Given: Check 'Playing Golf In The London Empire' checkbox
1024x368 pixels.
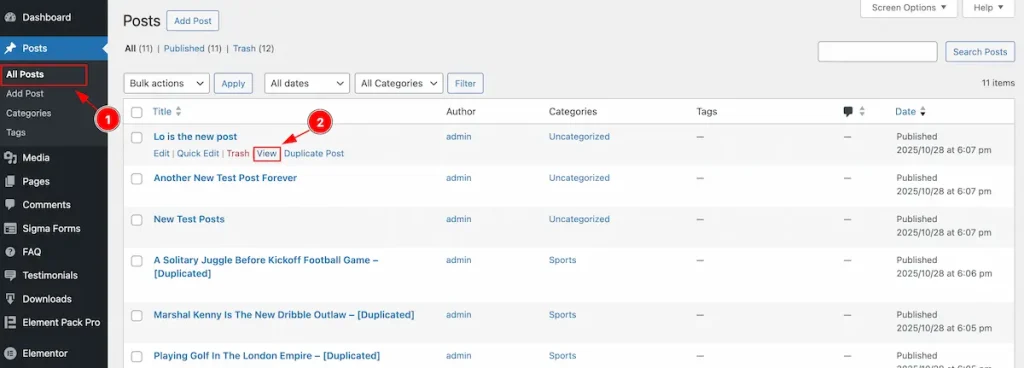Looking at the screenshot, I should (136, 357).
